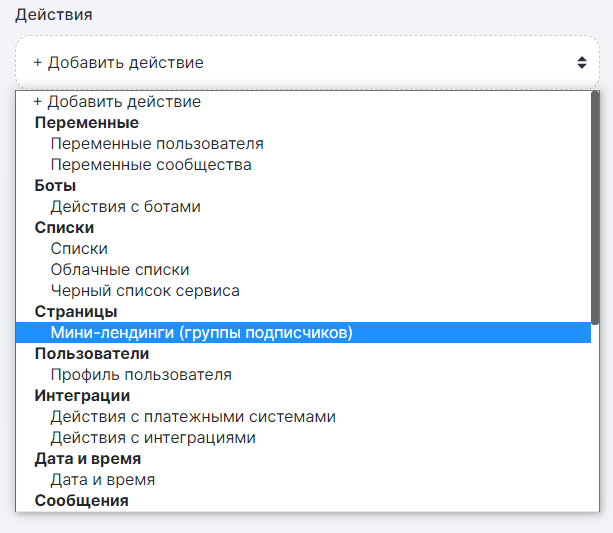Click the scrollbar track below the thumb

click(595, 420)
